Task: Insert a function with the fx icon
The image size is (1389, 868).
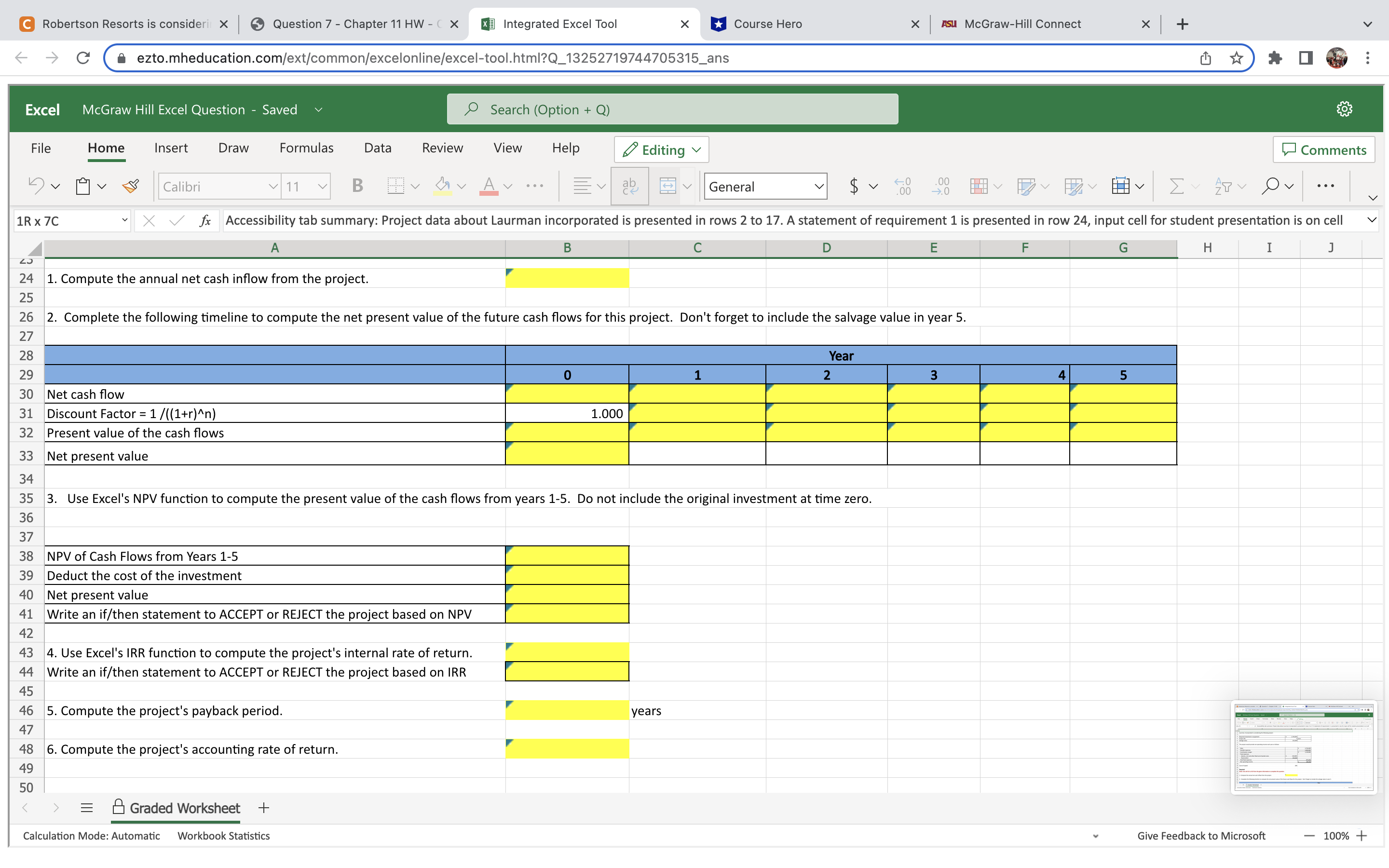Action: tap(205, 221)
